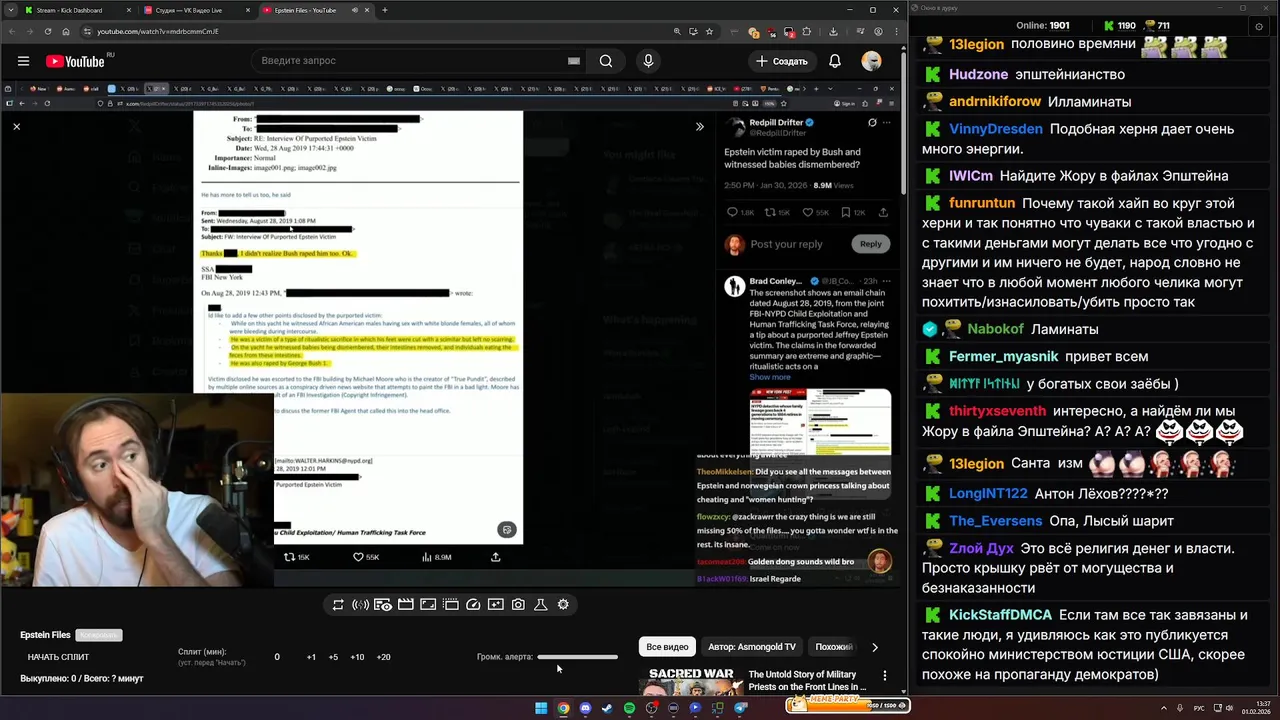Viewport: 1280px width, 720px height.
Task: Open the tab search dropdown arrow
Action: (x=10, y=10)
